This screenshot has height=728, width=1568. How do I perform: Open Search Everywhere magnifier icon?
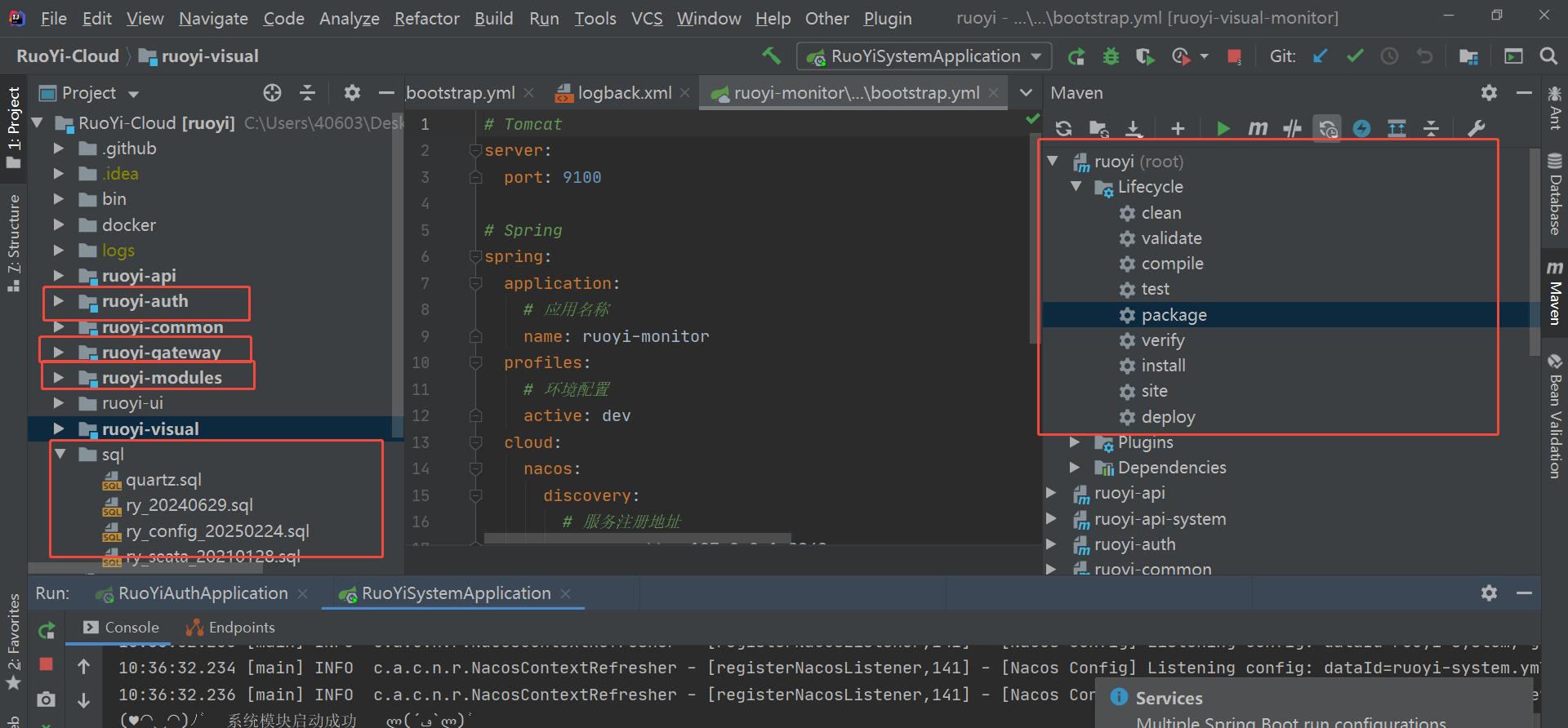coord(1548,55)
